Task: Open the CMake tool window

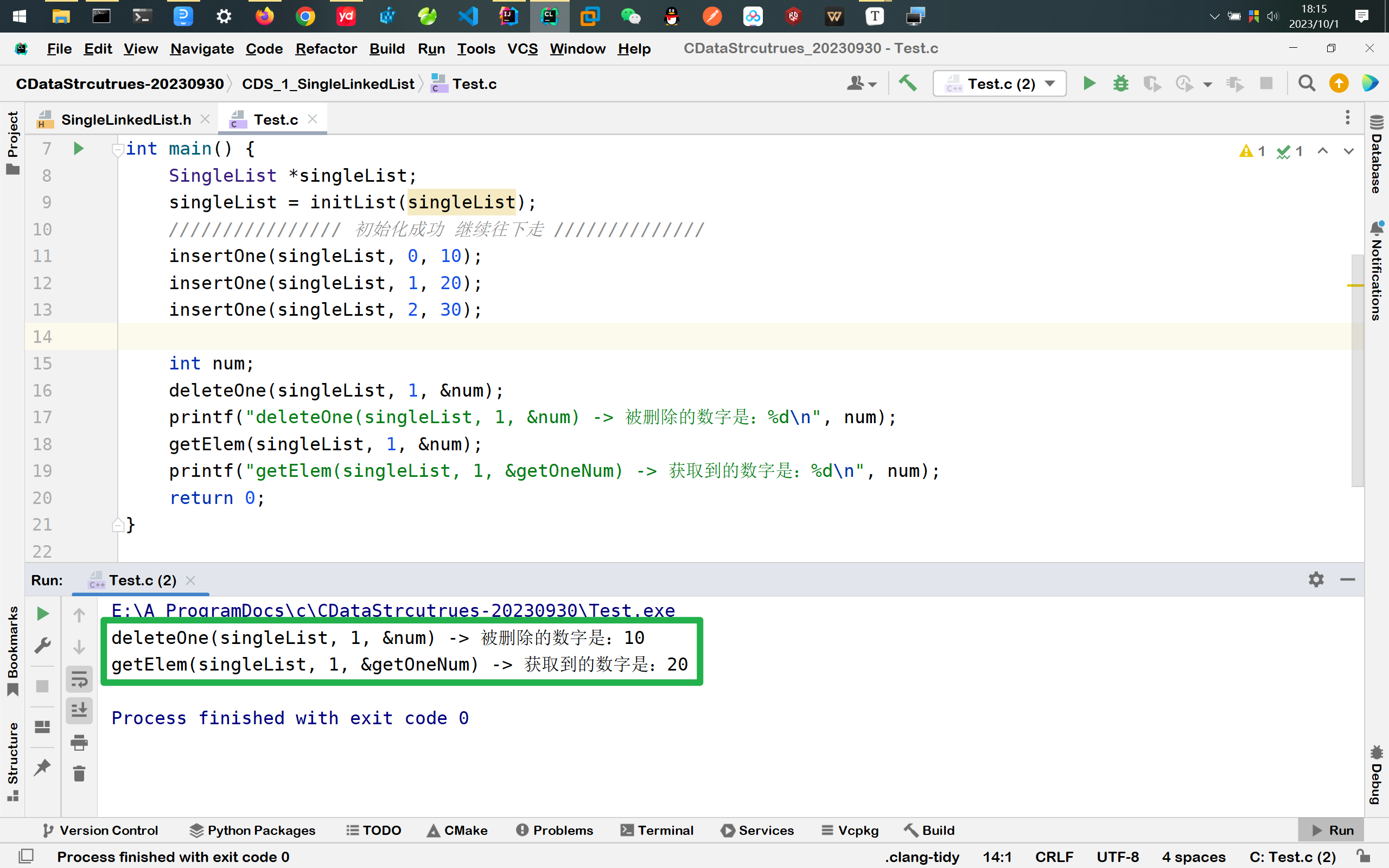Action: (x=457, y=830)
